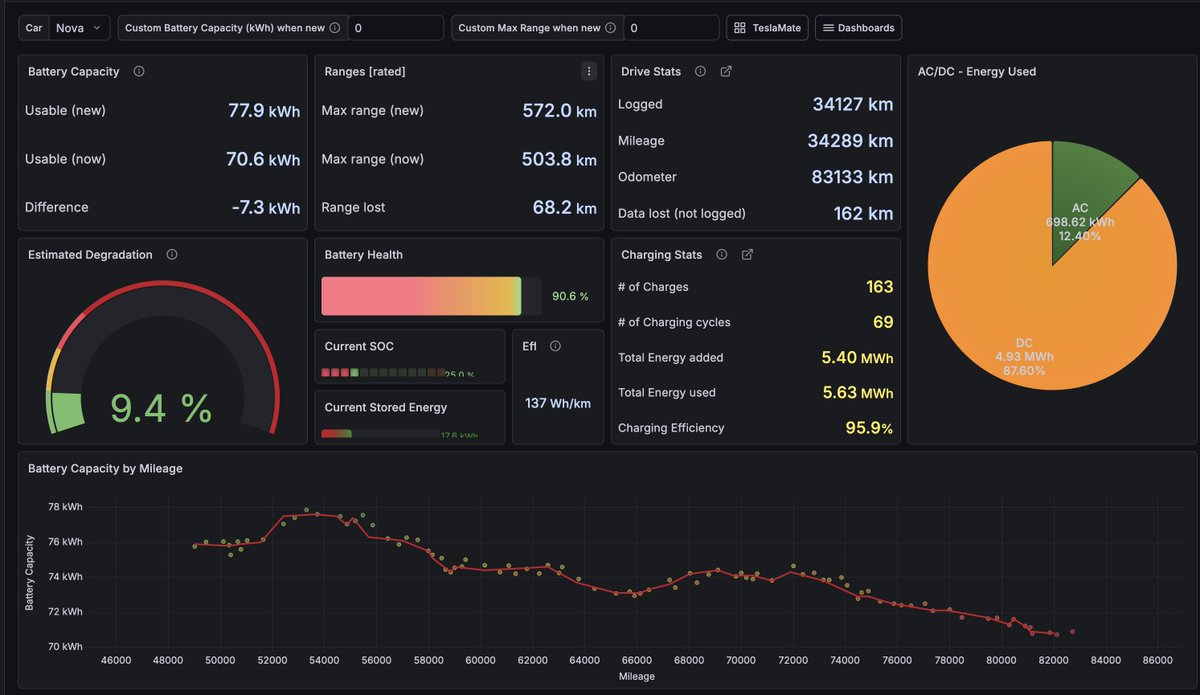Click Max range (new) value 572.0 km

pyautogui.click(x=560, y=110)
